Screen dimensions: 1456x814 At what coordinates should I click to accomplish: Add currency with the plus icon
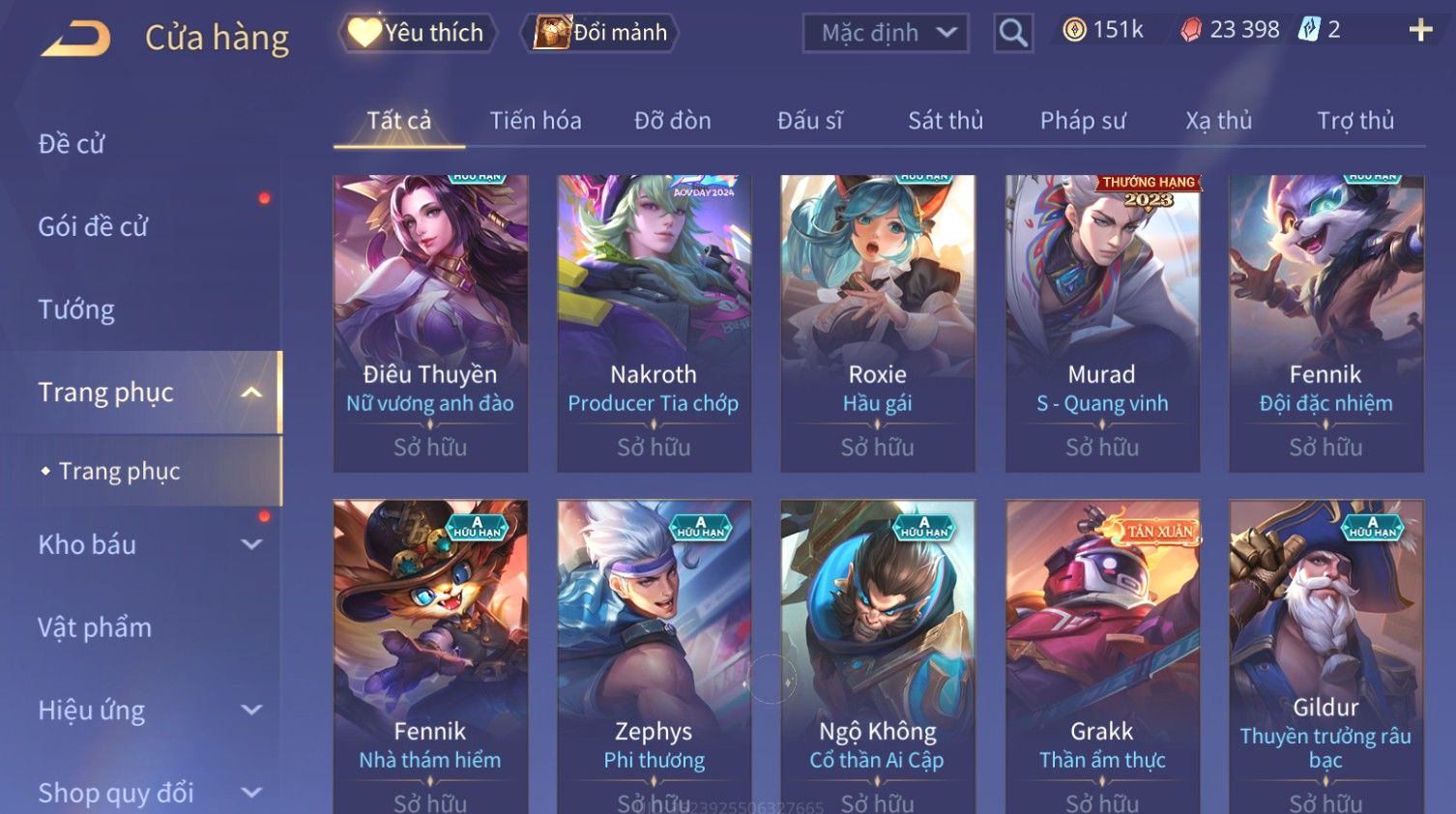pos(1420,31)
